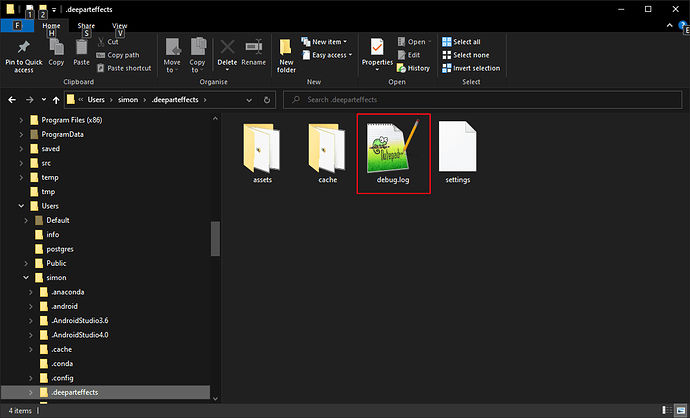
Task: Click the Pin to Quick access icon
Action: tap(23, 48)
